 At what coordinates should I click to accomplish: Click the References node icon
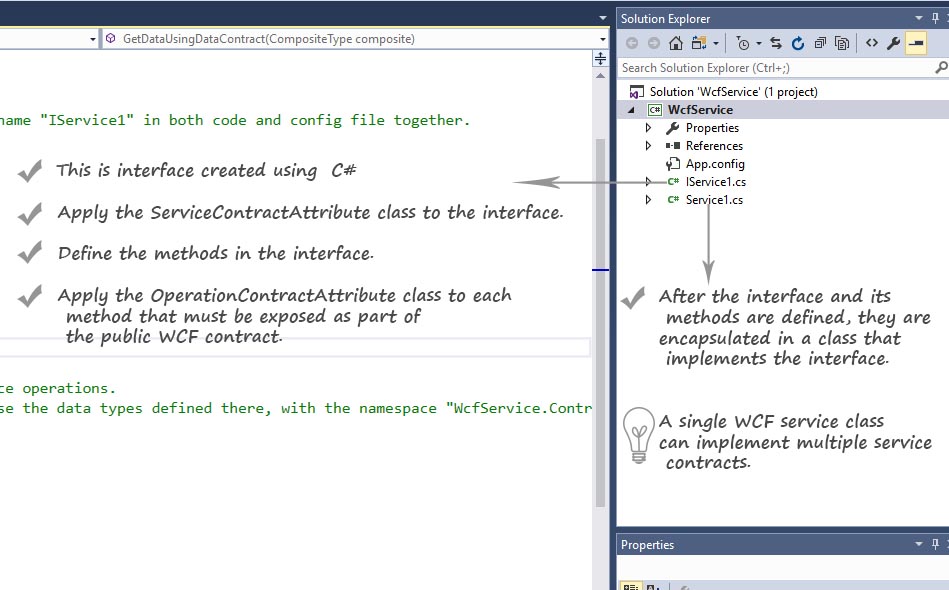click(x=672, y=146)
